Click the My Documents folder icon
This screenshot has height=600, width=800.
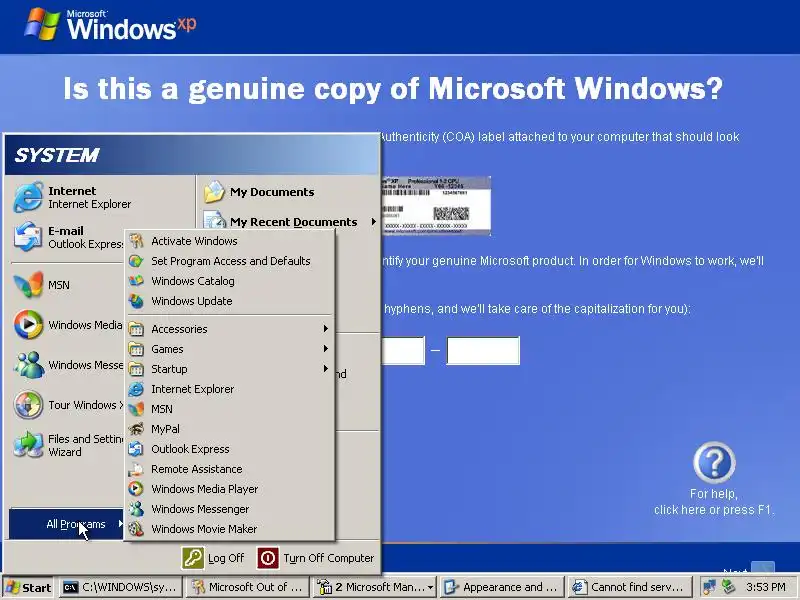click(214, 192)
